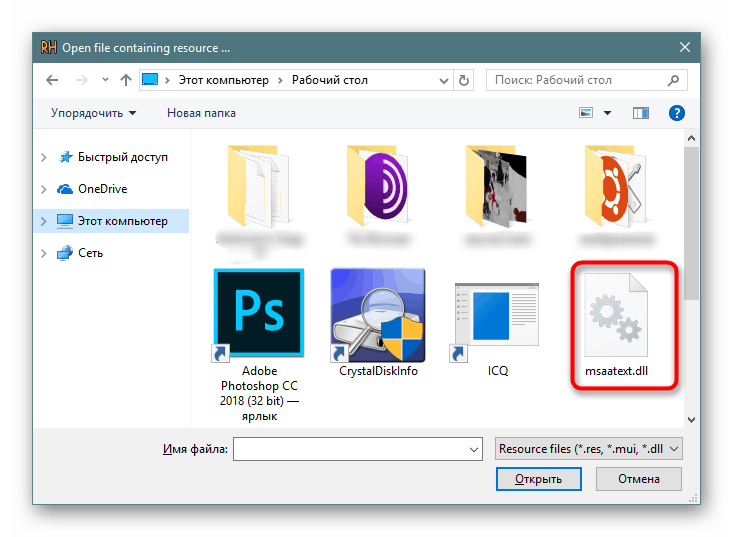Expand the Быстрый доступ tree node
Viewport: 733px width, 537px height.
coord(44,158)
